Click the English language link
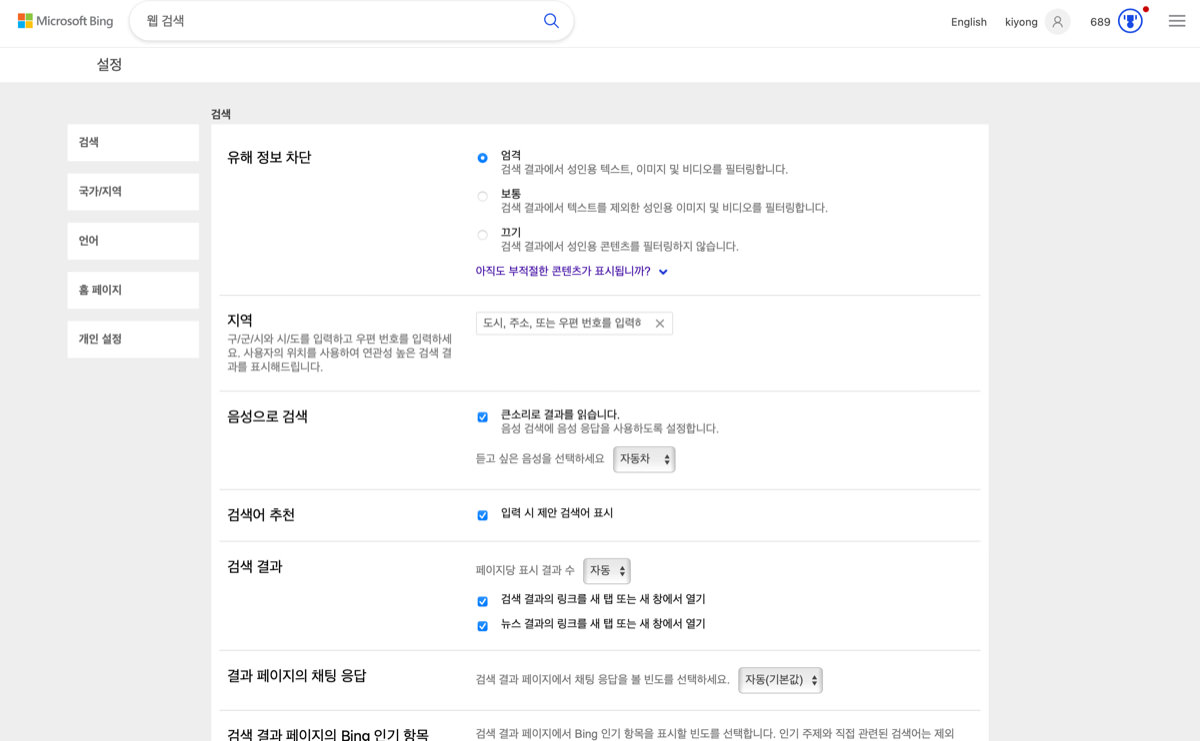The height and width of the screenshot is (741, 1200). [968, 22]
